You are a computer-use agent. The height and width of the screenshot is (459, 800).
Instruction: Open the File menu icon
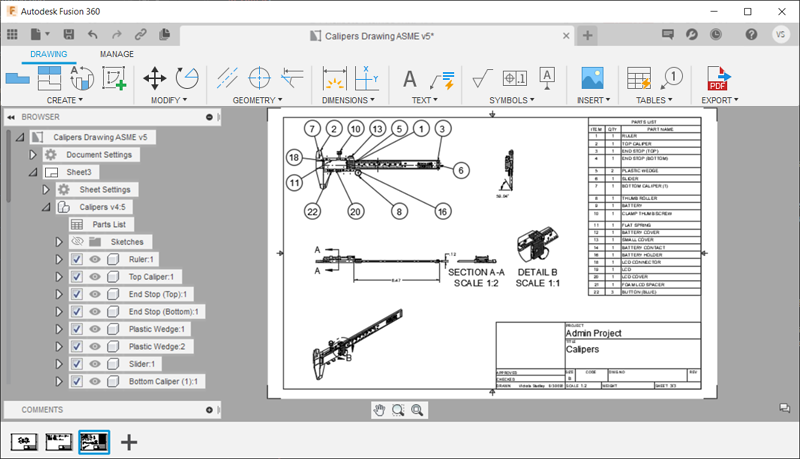[x=39, y=34]
